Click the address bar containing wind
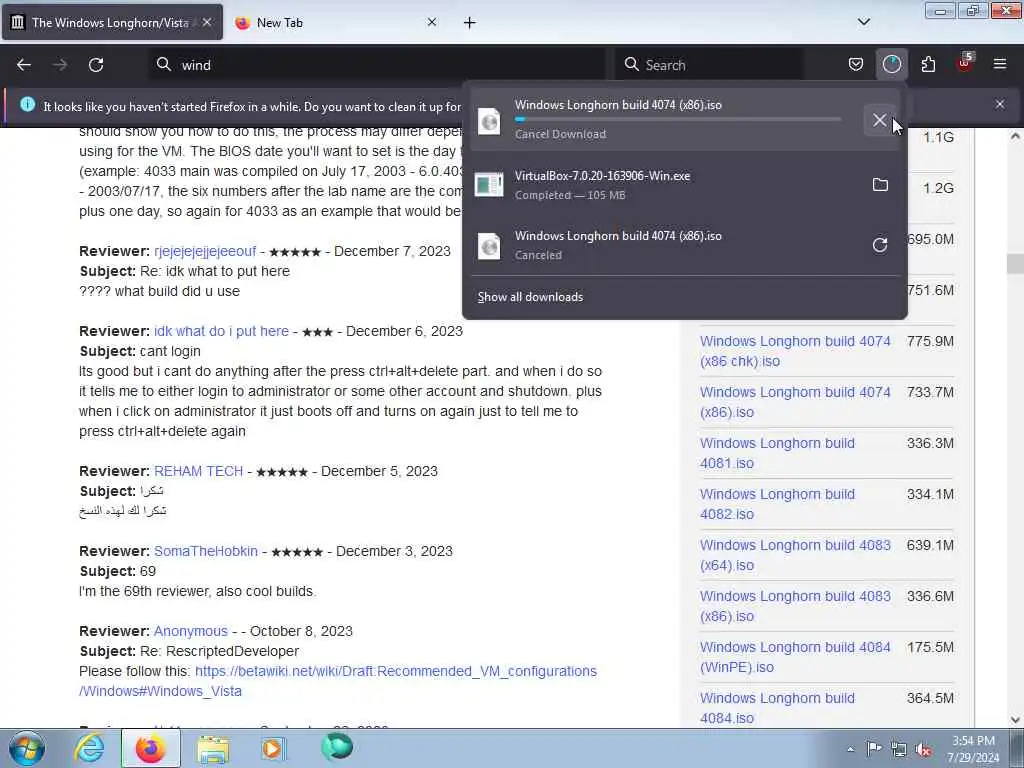The height and width of the screenshot is (768, 1024). pos(377,65)
